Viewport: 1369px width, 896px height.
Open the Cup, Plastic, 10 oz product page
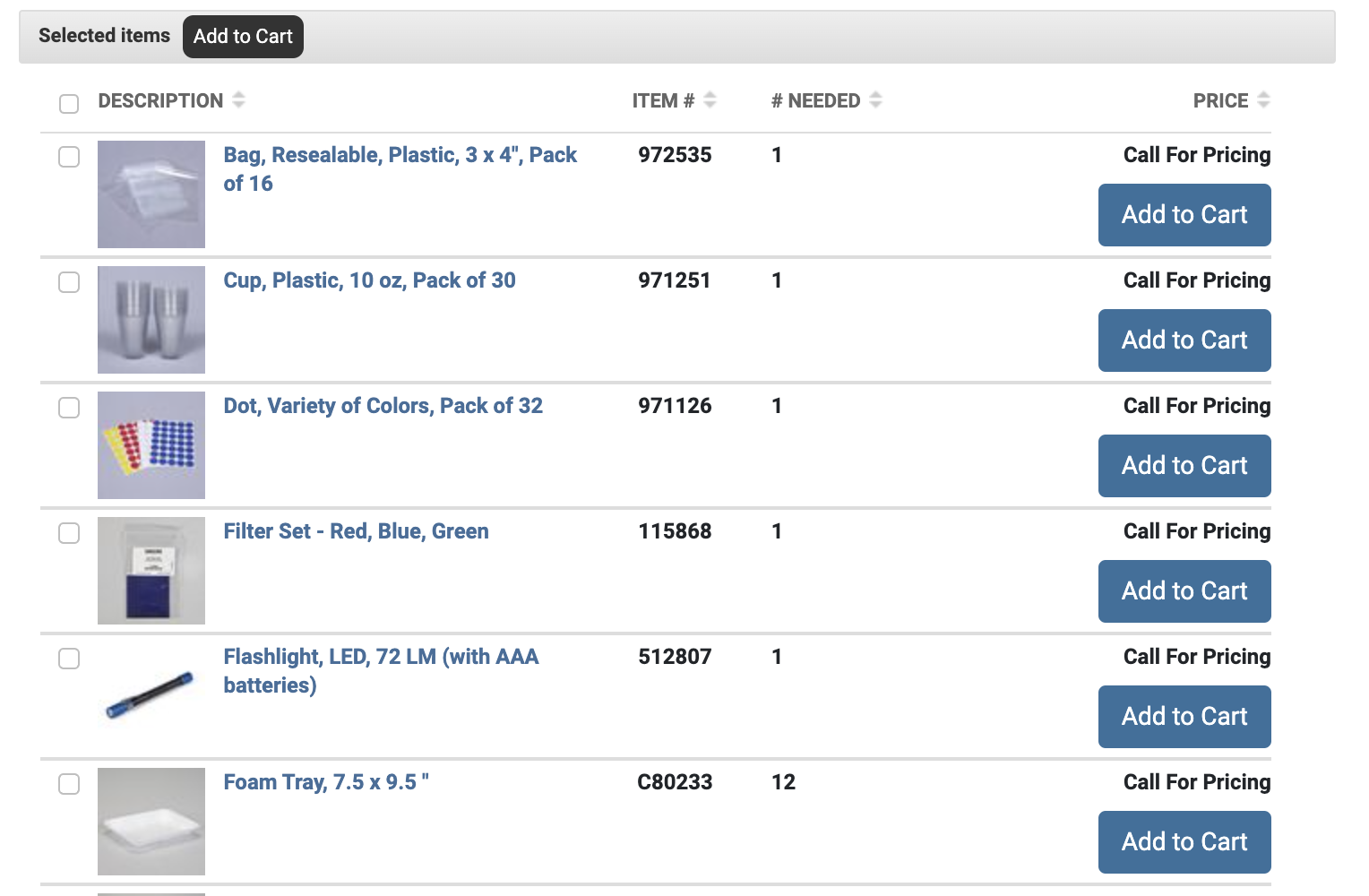[369, 280]
